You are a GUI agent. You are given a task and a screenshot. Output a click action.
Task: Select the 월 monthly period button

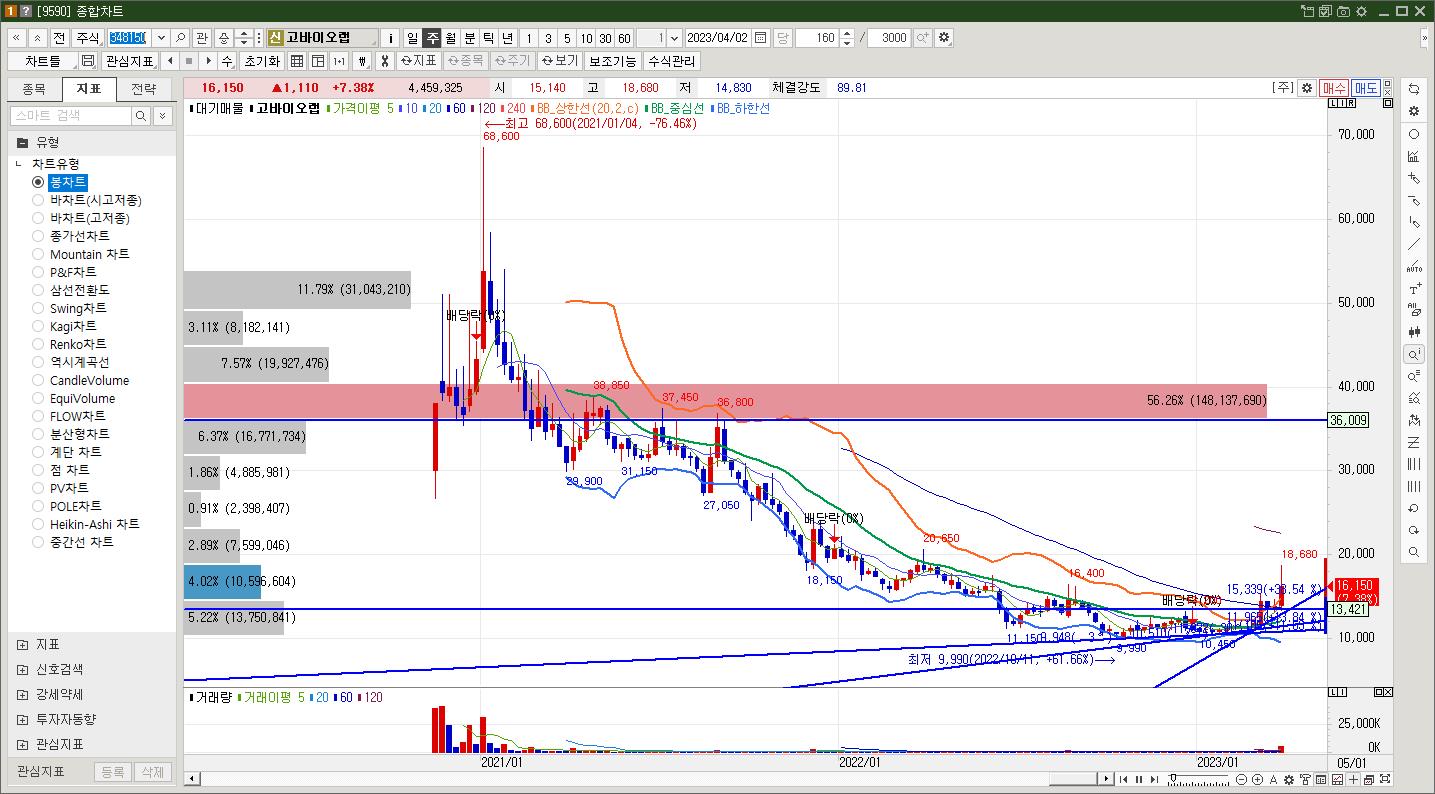451,38
